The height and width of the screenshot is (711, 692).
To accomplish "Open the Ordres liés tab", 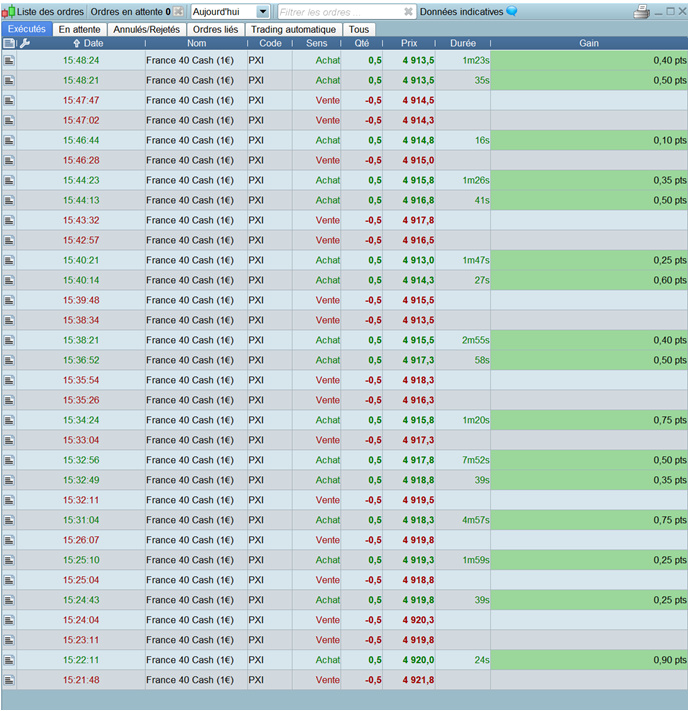I will tap(215, 29).
